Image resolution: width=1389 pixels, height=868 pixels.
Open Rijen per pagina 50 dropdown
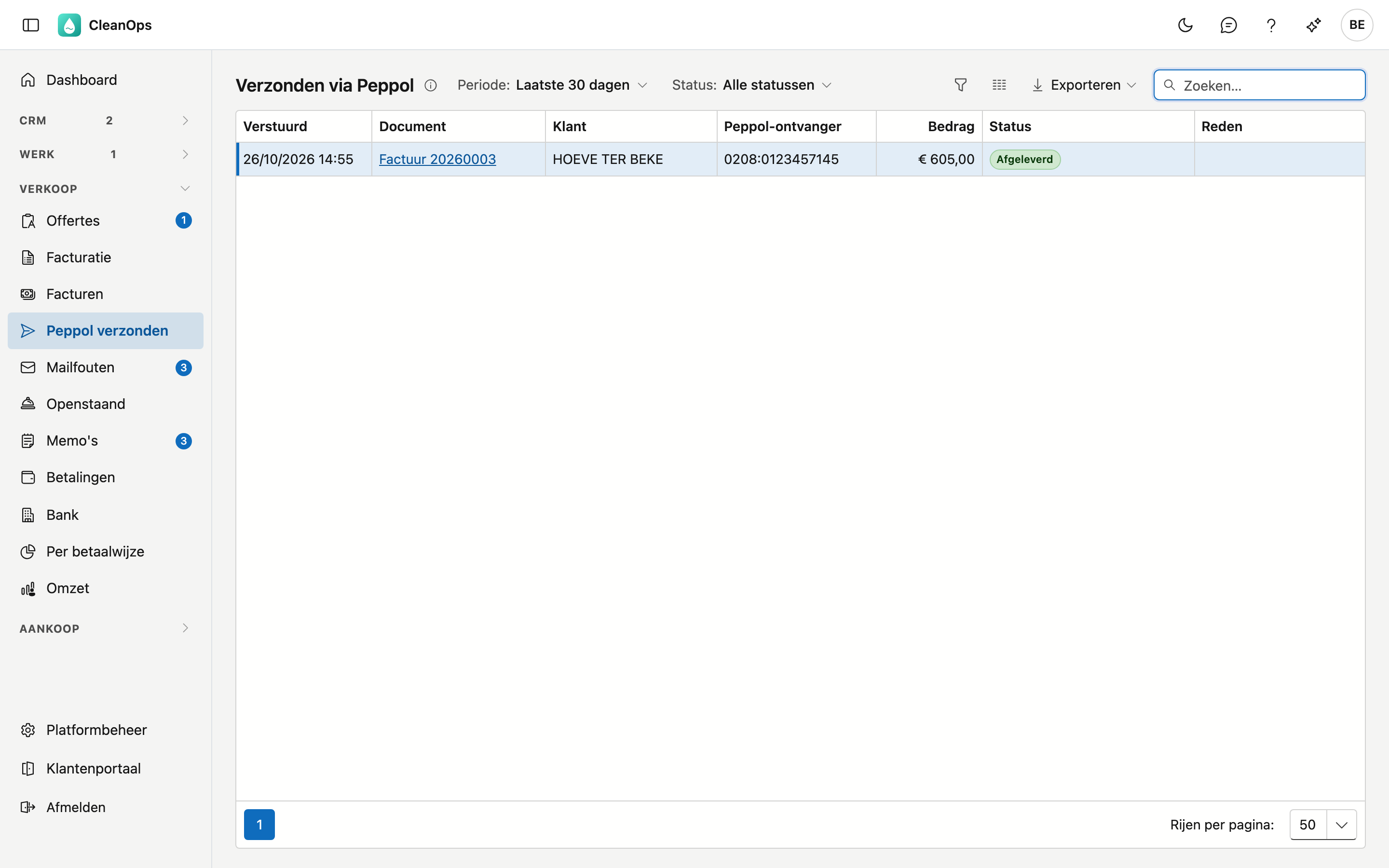1323,825
